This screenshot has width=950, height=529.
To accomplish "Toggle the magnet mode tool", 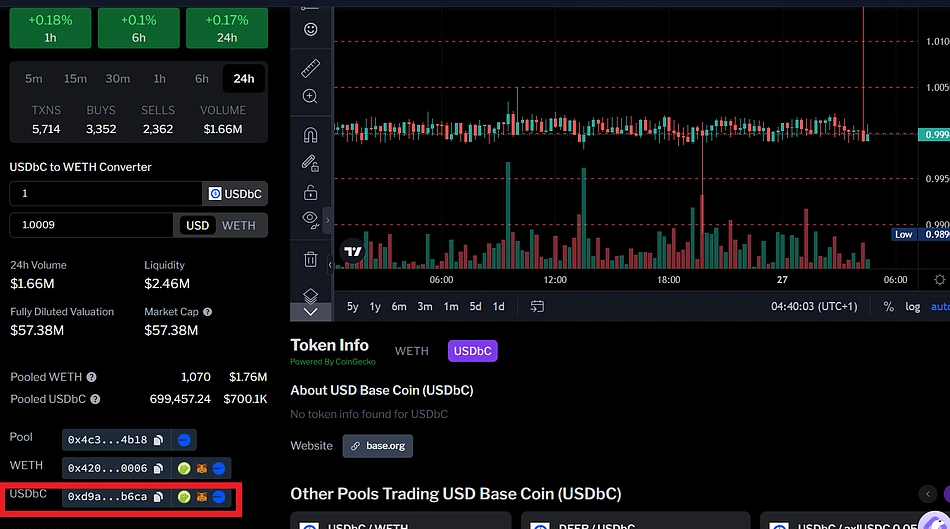I will click(310, 134).
